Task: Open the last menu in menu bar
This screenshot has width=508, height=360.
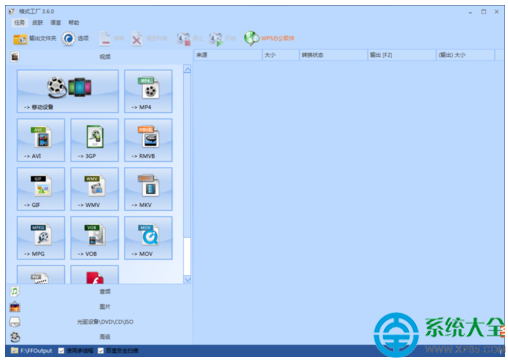Action: pos(74,23)
